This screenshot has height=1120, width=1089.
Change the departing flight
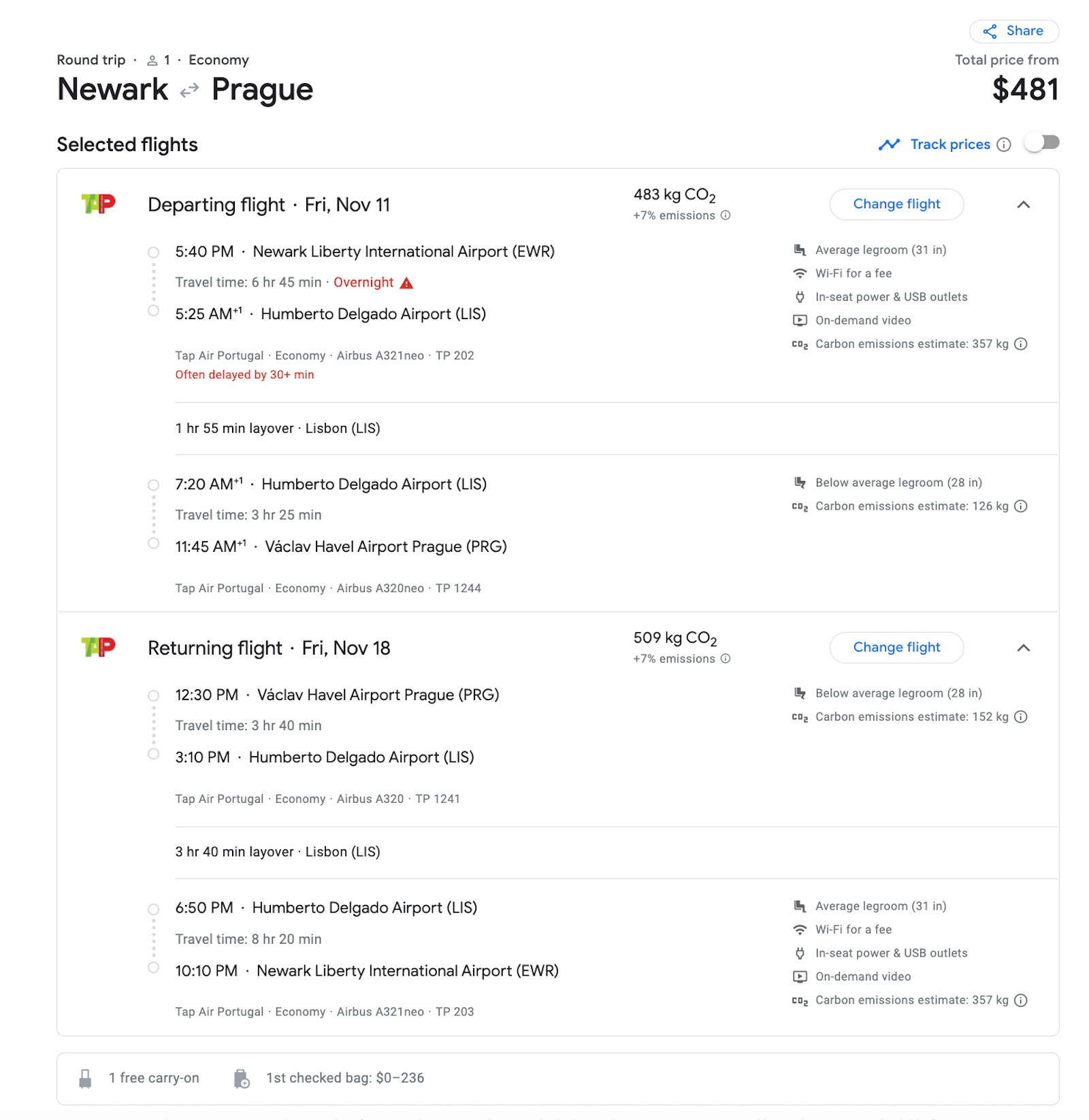[x=896, y=204]
